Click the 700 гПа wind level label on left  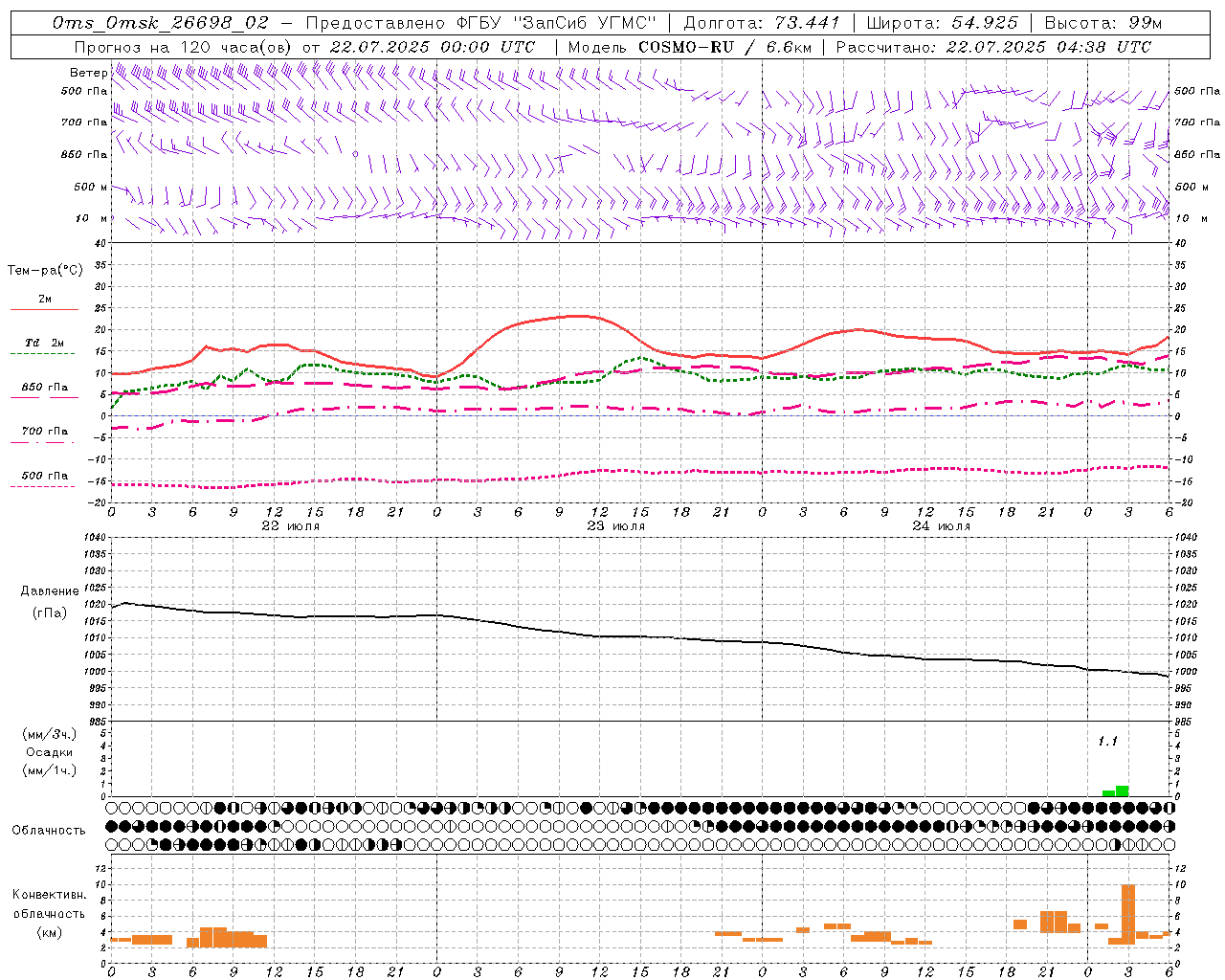(83, 122)
